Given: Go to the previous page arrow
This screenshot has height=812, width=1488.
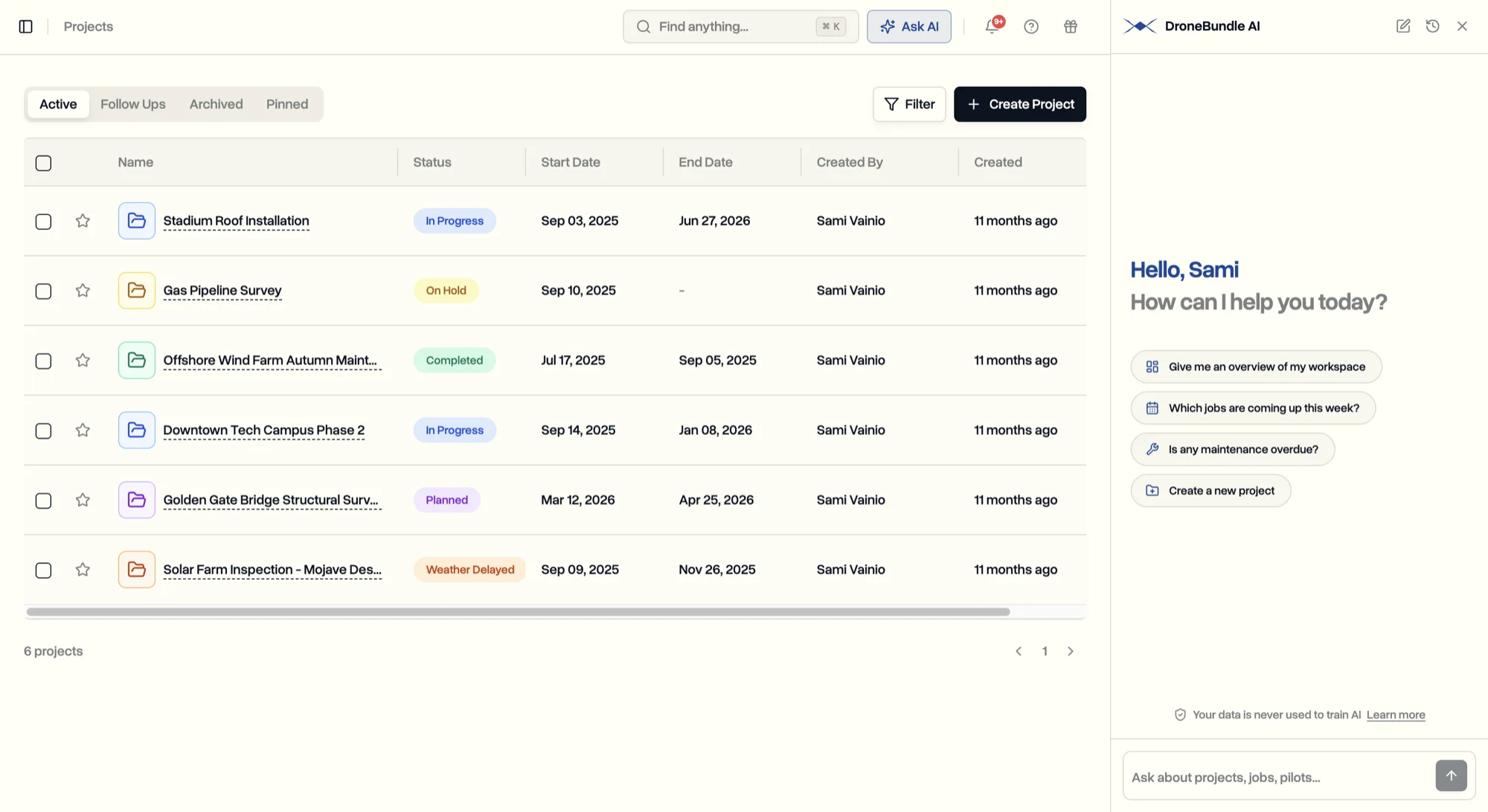Looking at the screenshot, I should (1019, 651).
